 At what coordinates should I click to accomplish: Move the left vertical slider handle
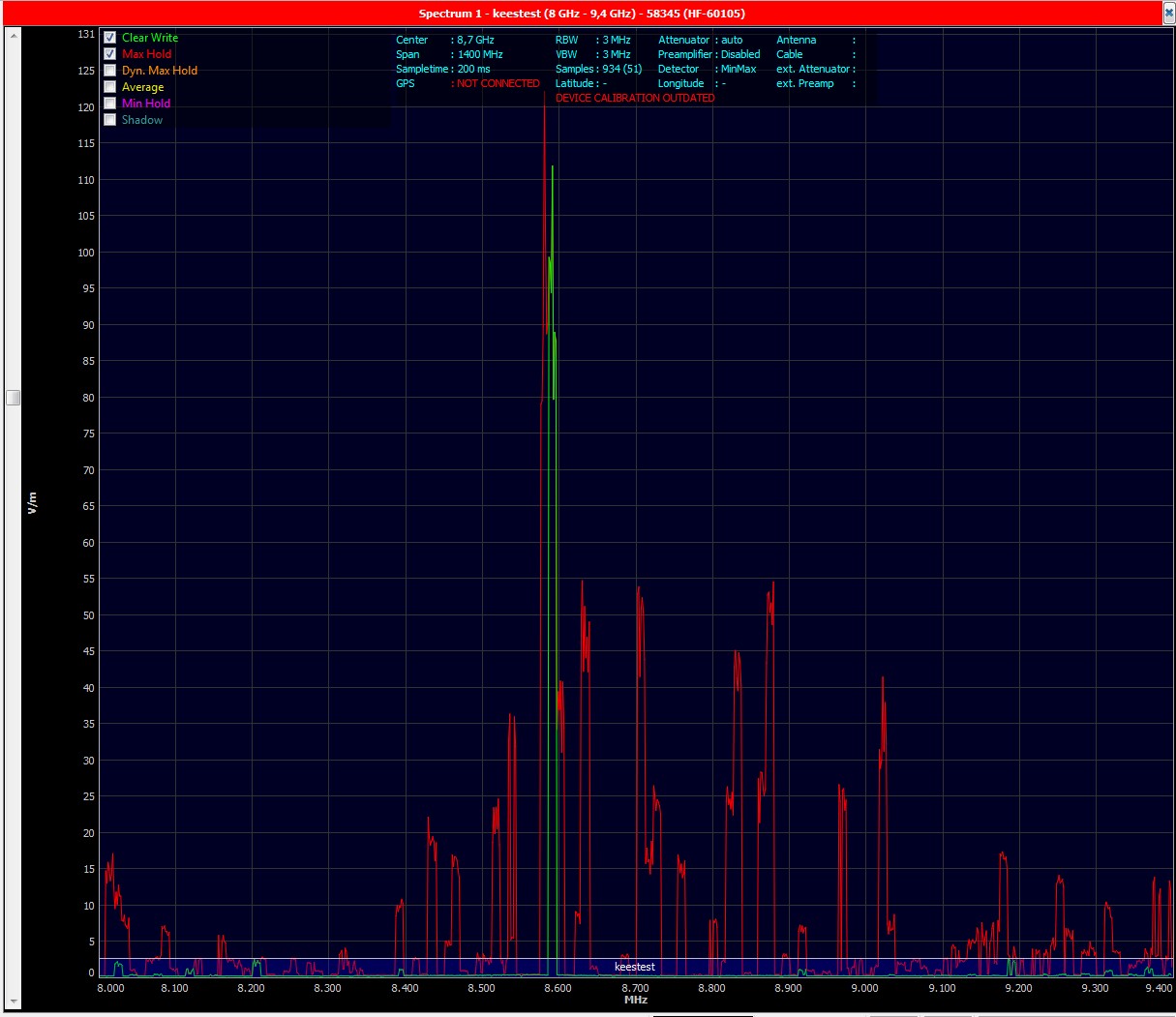[13, 398]
